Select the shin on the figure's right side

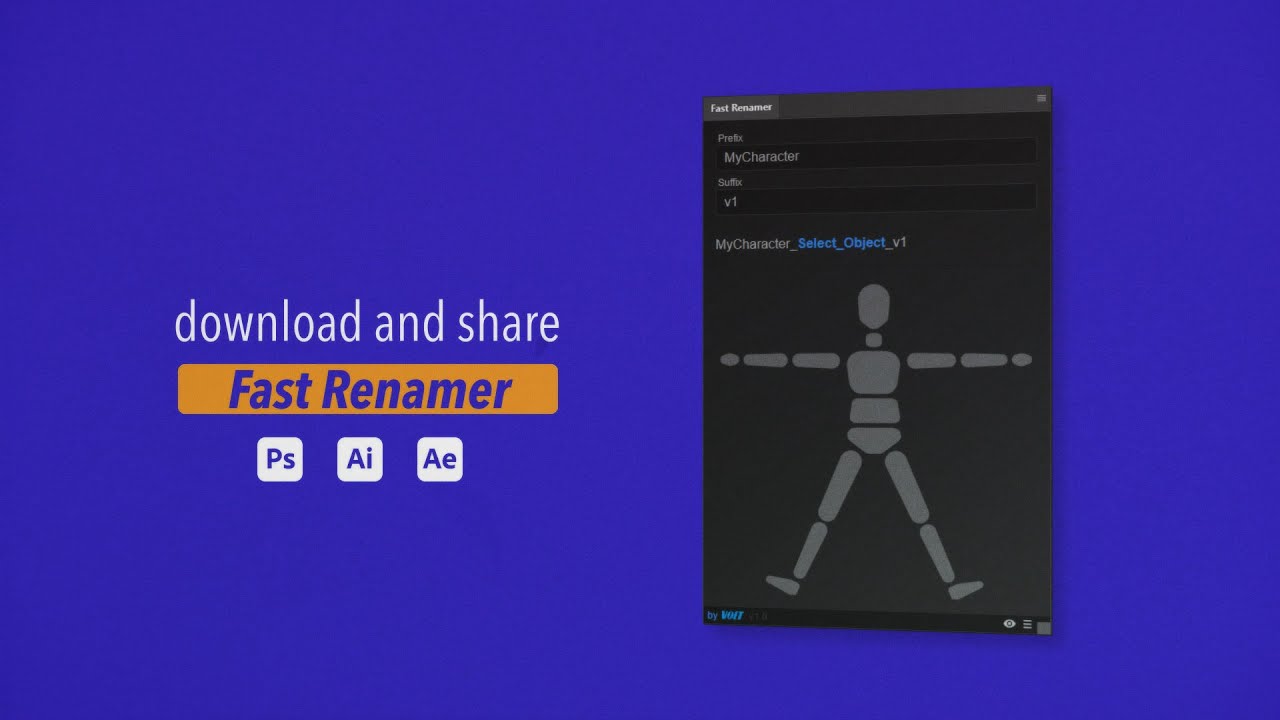point(938,551)
